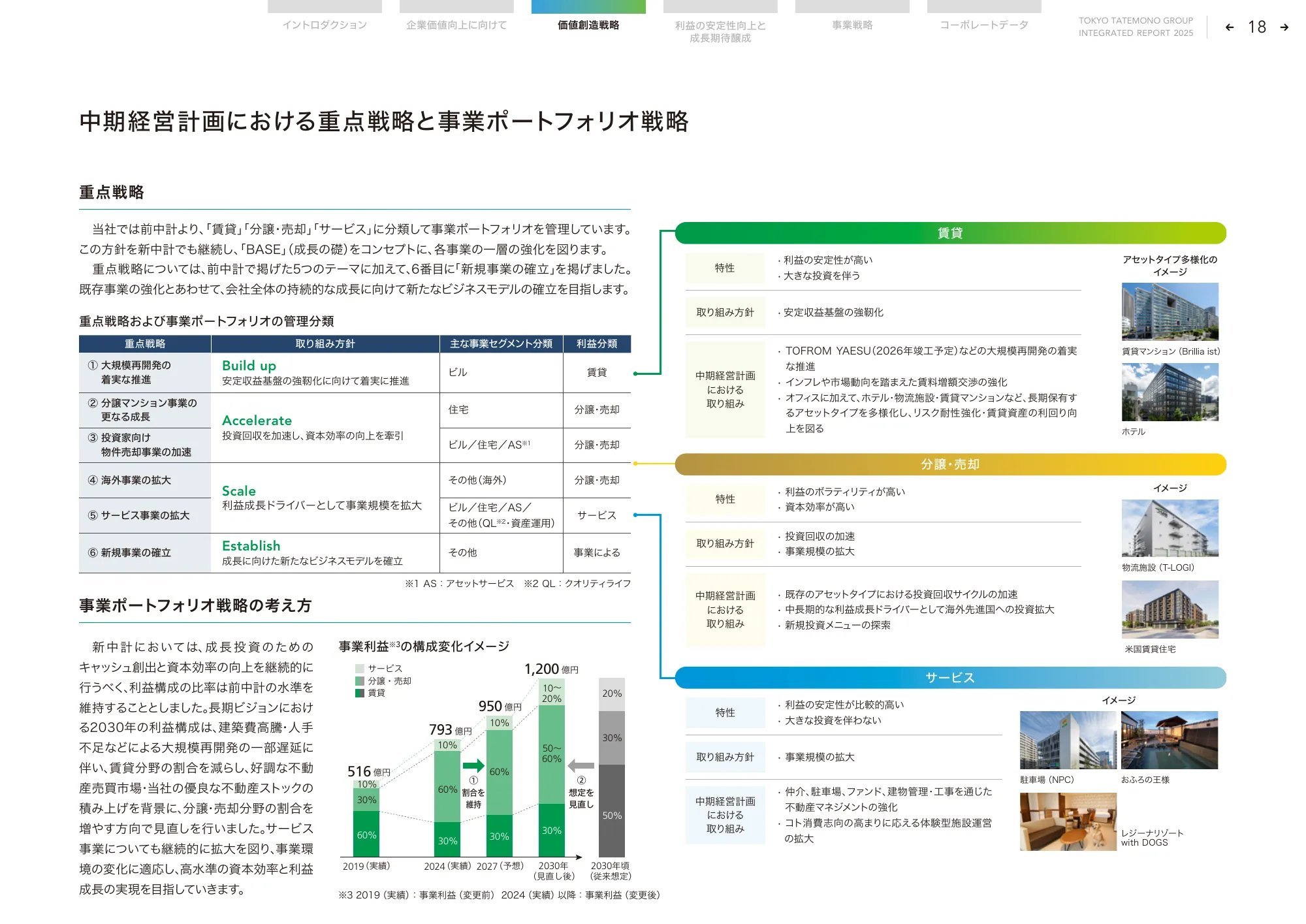This screenshot has height=924, width=1306.
Task: Open the イントロダクション tab
Action: pyautogui.click(x=325, y=25)
